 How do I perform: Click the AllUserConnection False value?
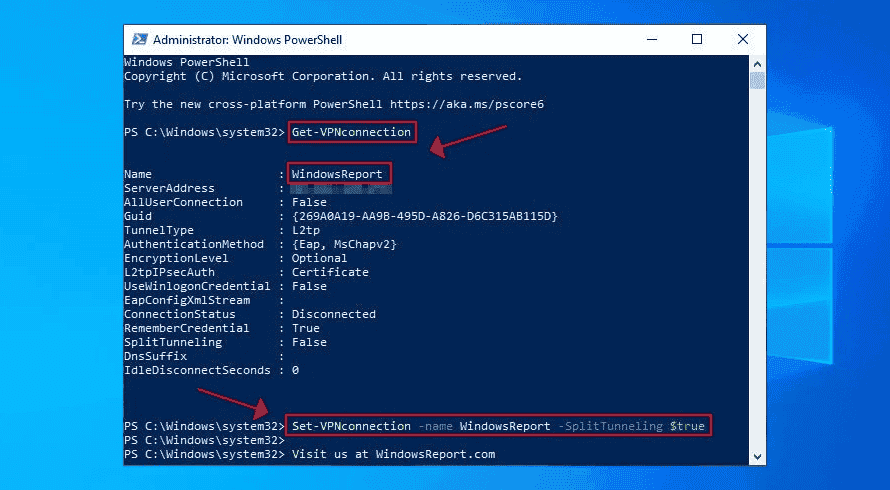[x=309, y=202]
